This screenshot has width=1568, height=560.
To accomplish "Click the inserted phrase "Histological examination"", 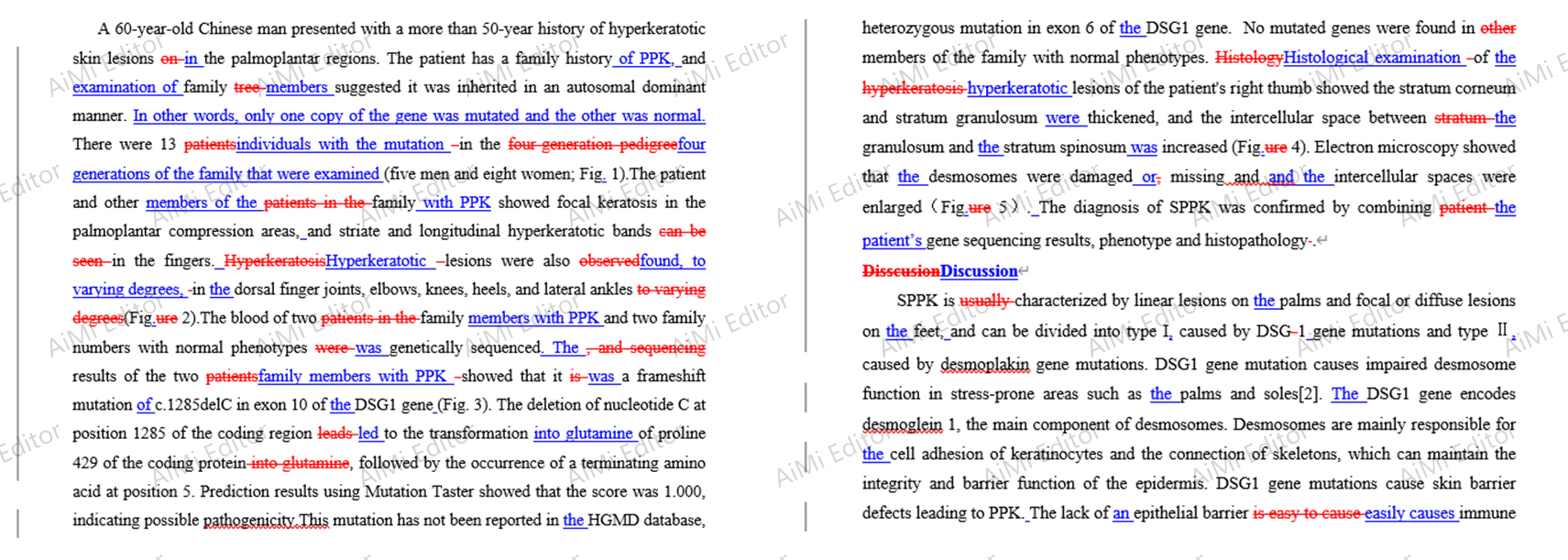I will (1372, 57).
